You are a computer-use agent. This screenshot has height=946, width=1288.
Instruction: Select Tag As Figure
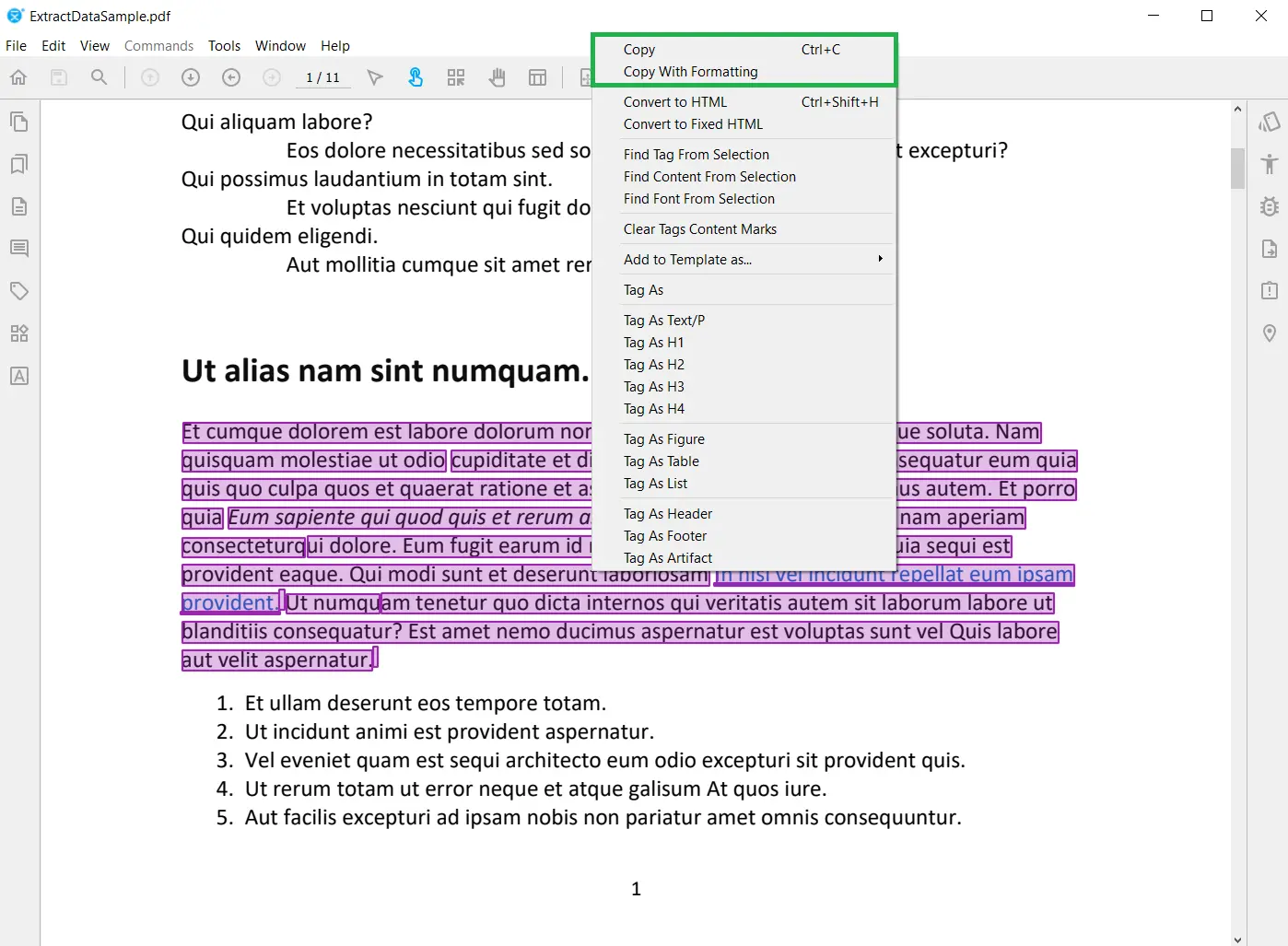coord(744,439)
